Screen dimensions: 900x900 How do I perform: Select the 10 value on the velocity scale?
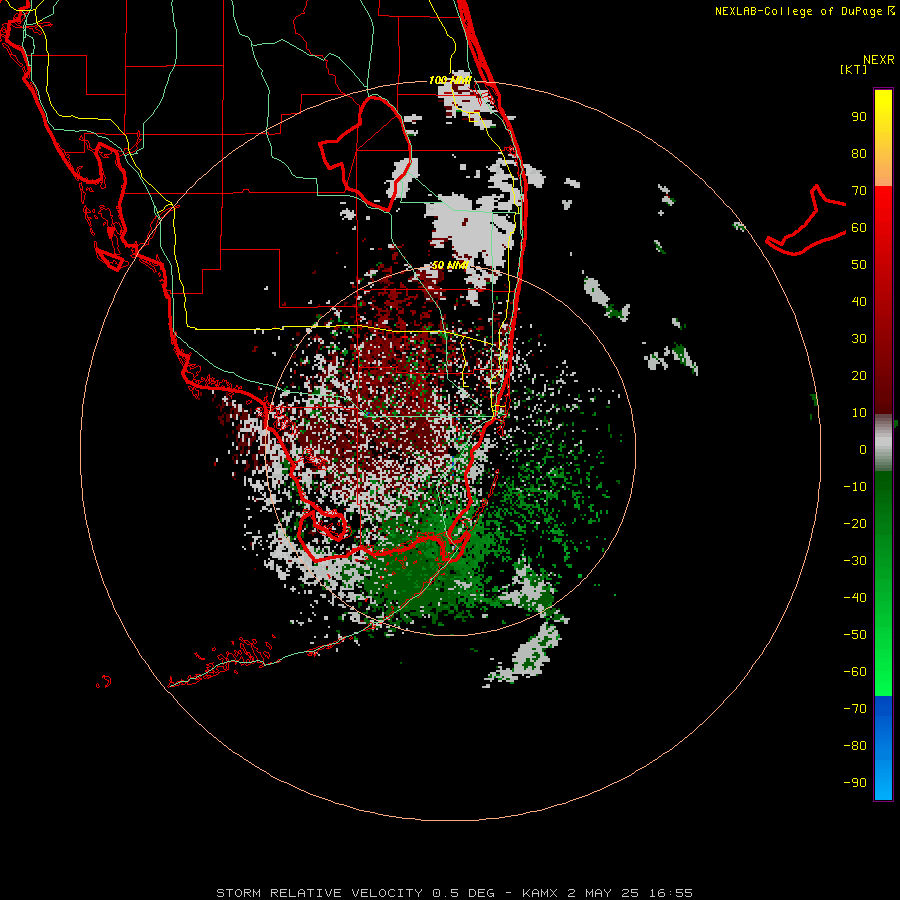[859, 413]
